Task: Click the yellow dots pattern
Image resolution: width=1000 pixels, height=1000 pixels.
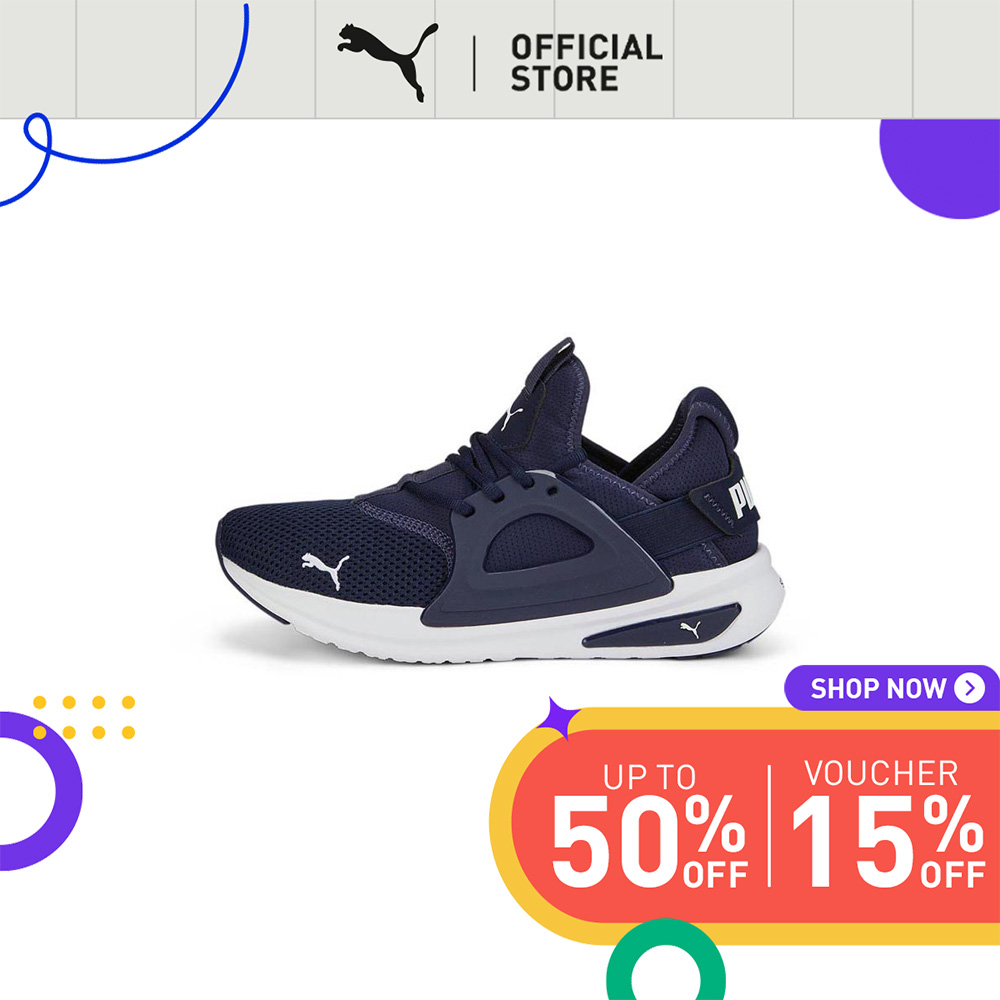Action: (x=84, y=717)
